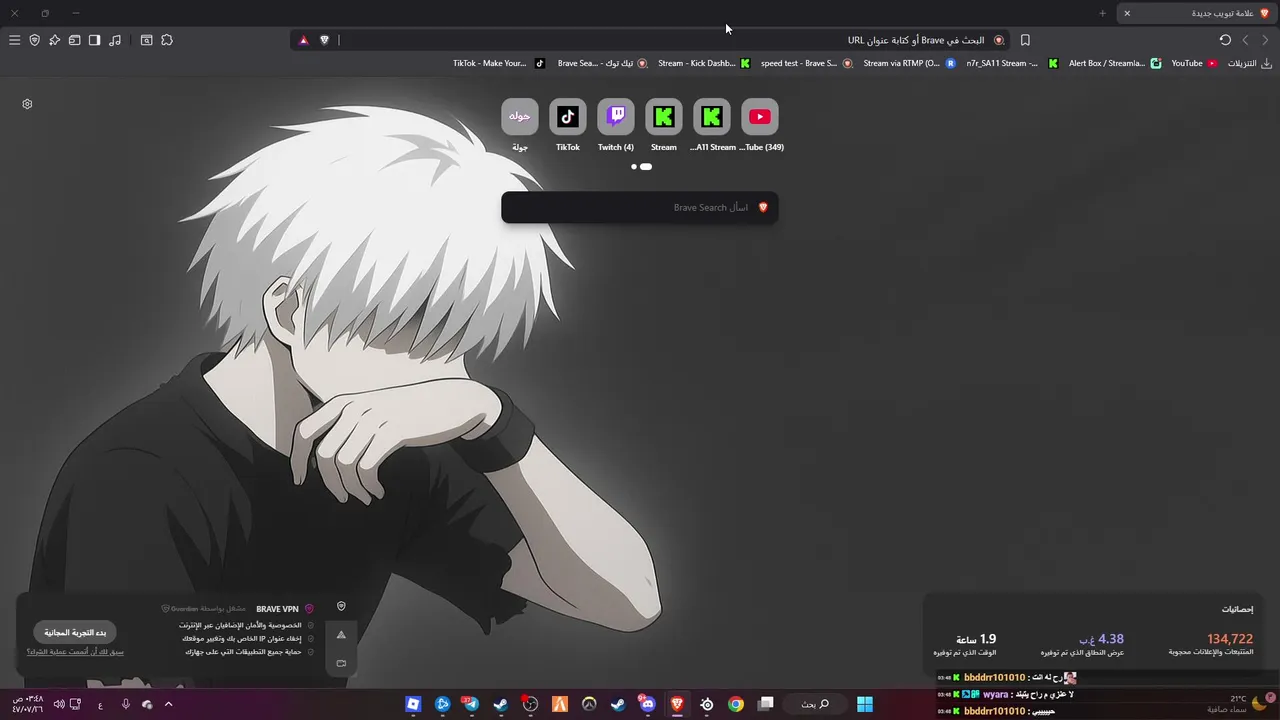Toggle the sidebar panel icon
Screen dimensions: 1280x720
94,40
